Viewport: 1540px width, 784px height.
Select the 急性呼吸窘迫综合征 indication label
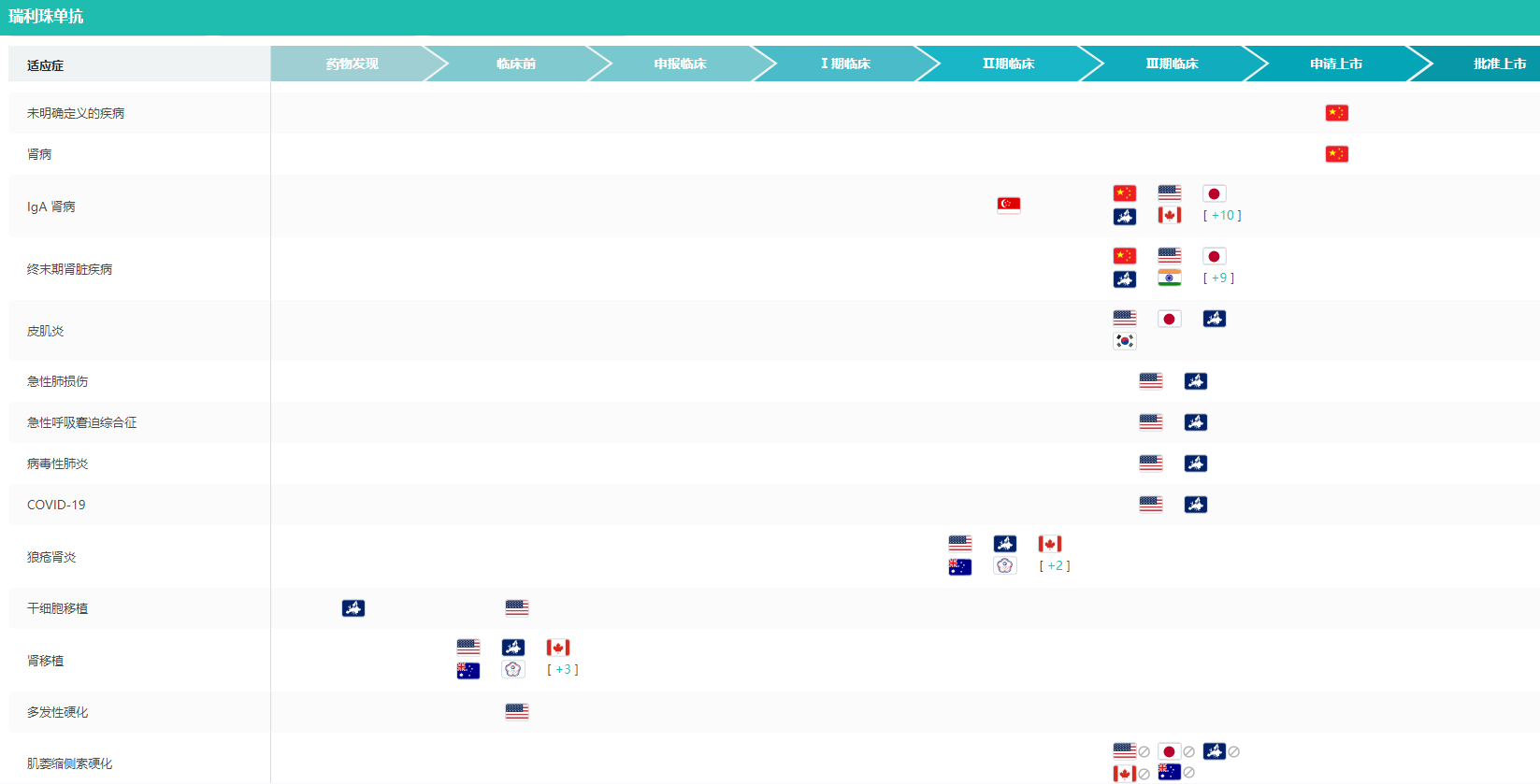pos(82,422)
